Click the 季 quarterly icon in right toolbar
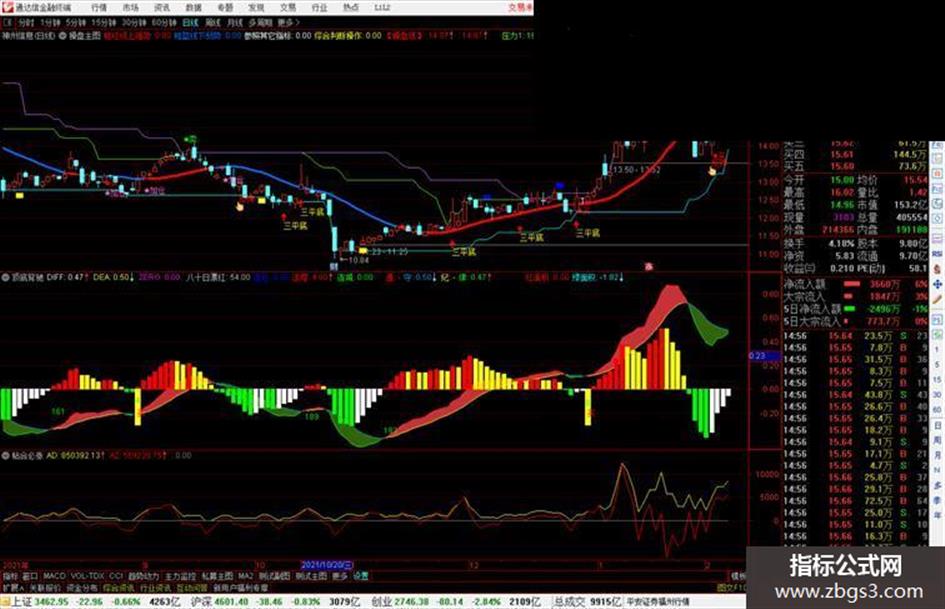 937,500
